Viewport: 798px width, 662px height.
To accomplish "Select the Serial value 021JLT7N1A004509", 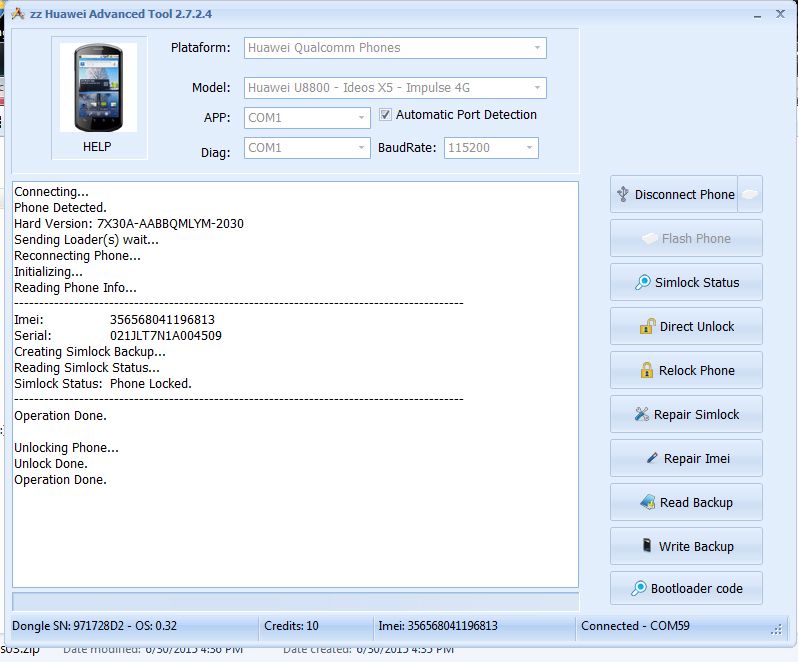I will pyautogui.click(x=166, y=336).
